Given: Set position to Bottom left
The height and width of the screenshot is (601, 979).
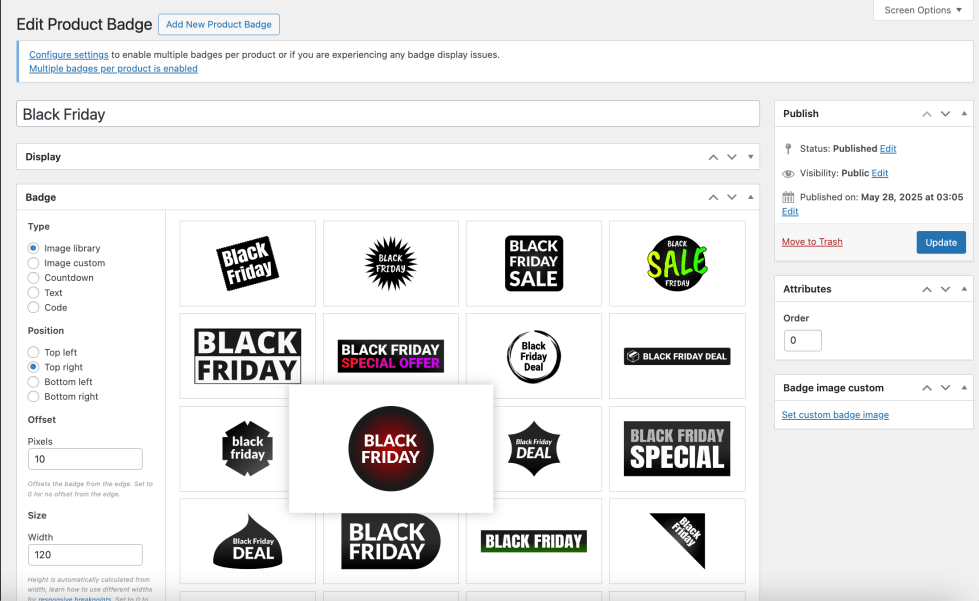Looking at the screenshot, I should pos(33,381).
